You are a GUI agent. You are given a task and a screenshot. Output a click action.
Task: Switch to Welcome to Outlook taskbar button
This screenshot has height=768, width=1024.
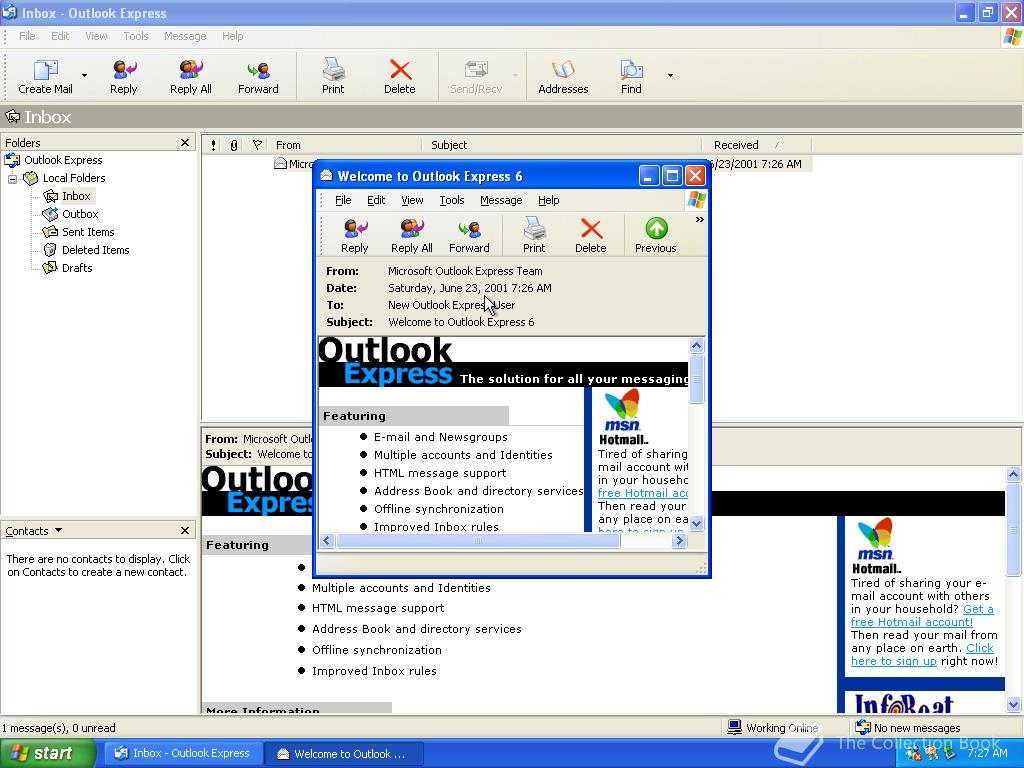(344, 754)
